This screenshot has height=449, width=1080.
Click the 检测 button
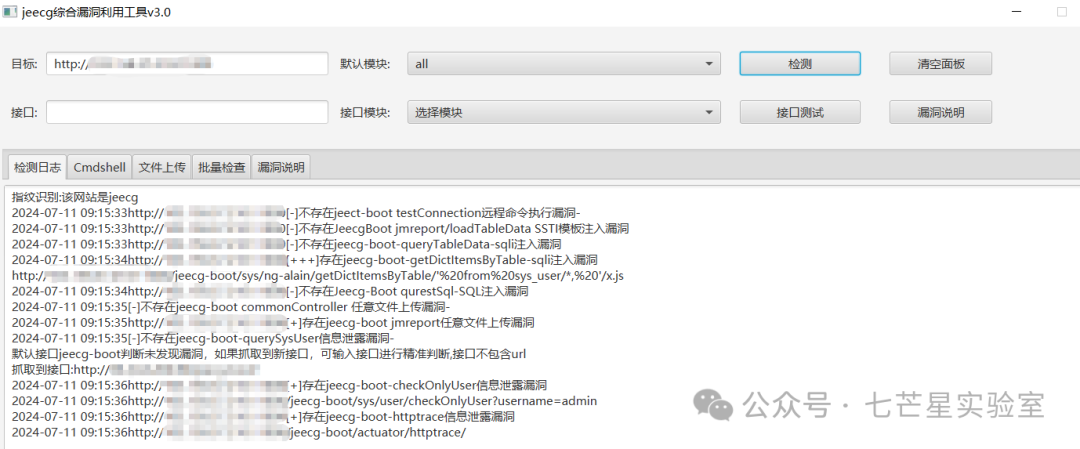800,63
